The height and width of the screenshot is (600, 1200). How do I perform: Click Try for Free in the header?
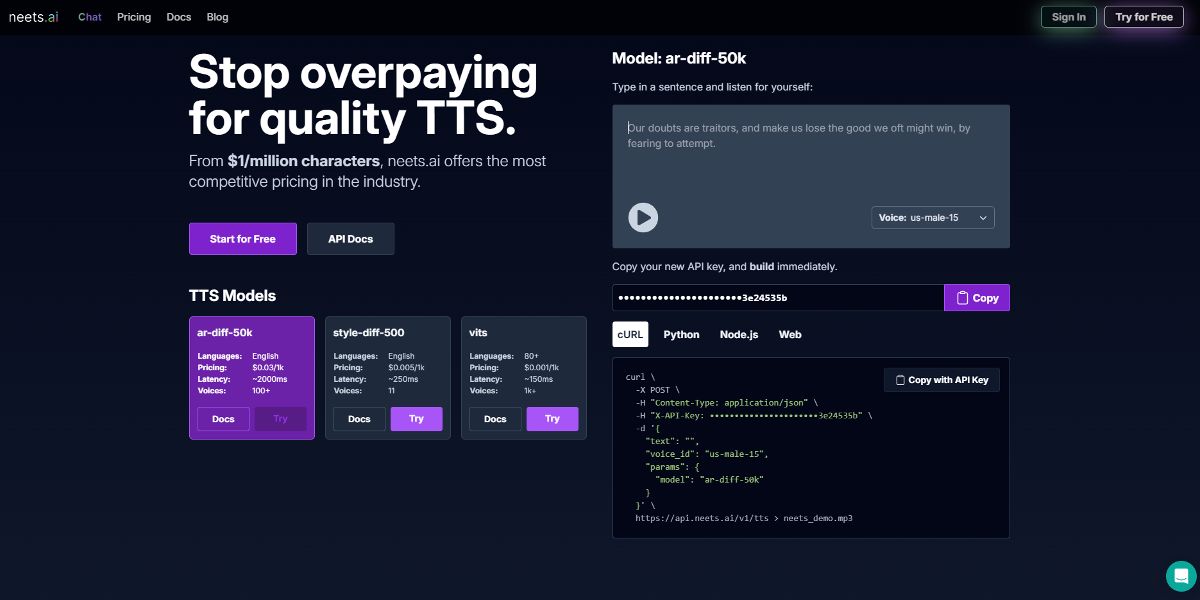(1143, 17)
